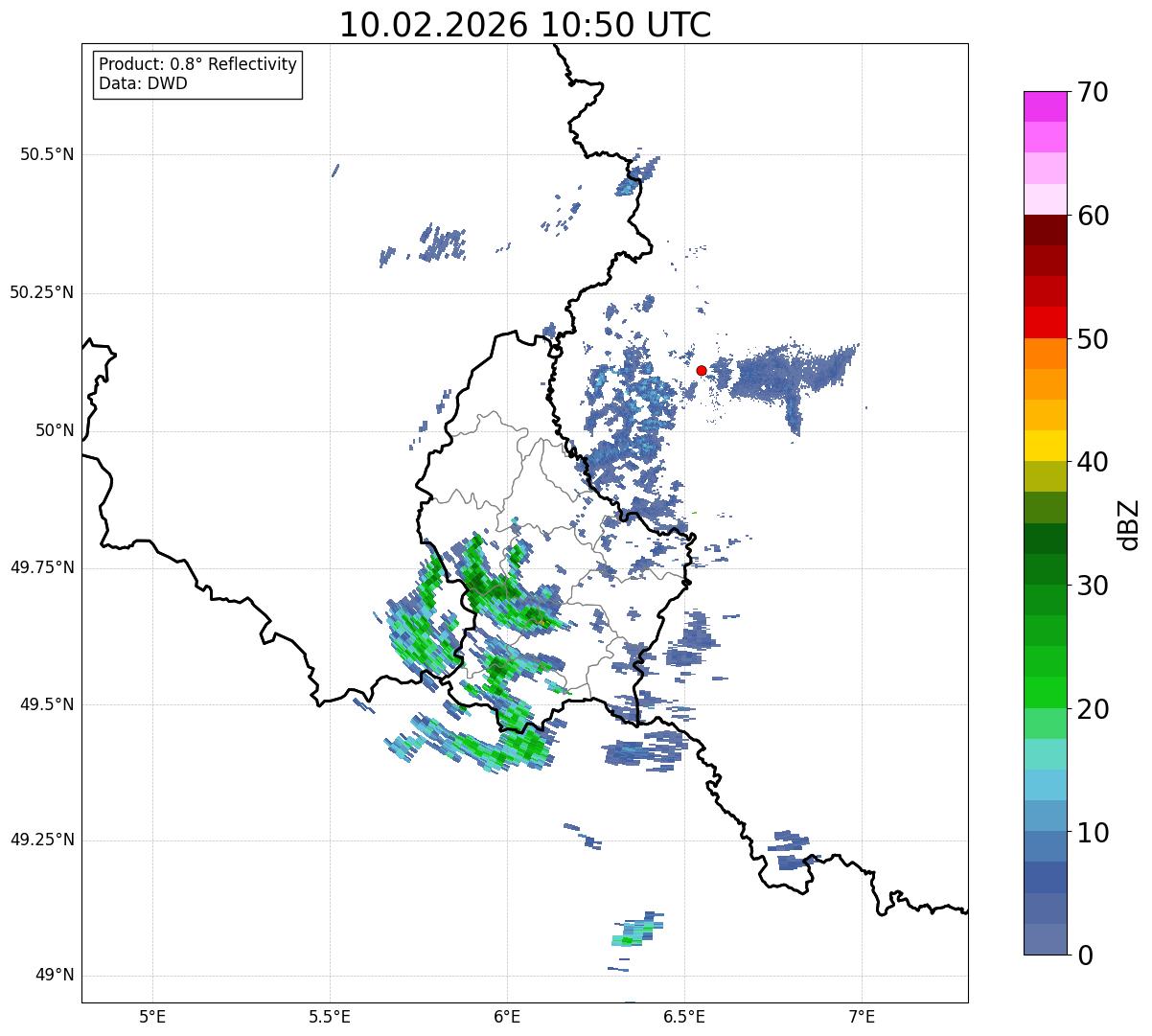The width and height of the screenshot is (1152, 1036).
Task: Click the '5.5°E' longitude label
Action: pos(330,1016)
